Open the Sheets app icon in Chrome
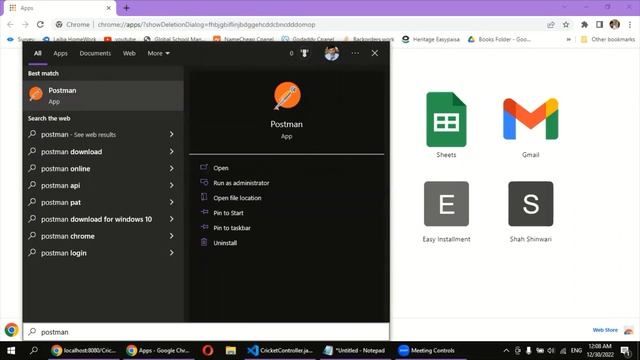Screen dimensions: 640x360 point(446,120)
